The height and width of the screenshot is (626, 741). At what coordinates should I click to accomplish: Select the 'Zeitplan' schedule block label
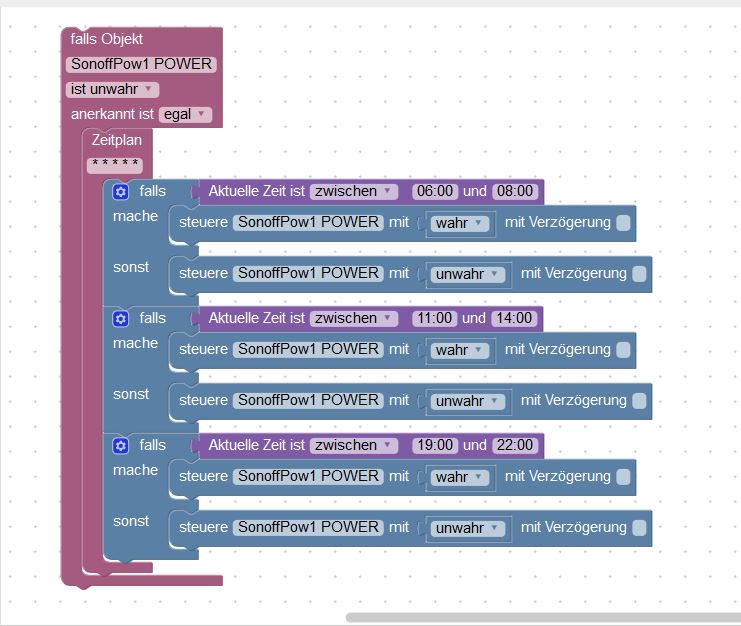click(117, 140)
